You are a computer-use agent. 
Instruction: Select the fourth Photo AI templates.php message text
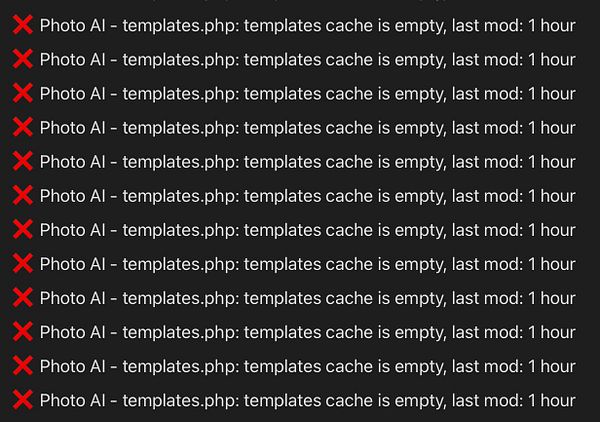(x=308, y=128)
